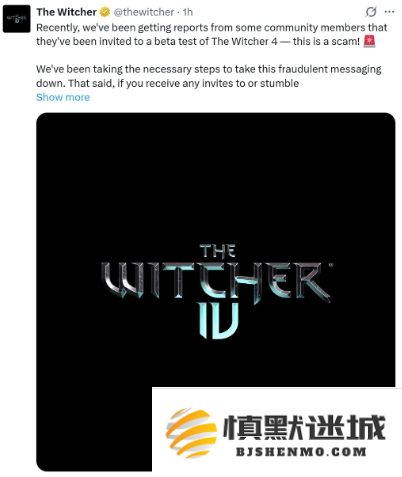The image size is (402, 477).
Task: Click the small THE word in logo
Action: click(218, 251)
